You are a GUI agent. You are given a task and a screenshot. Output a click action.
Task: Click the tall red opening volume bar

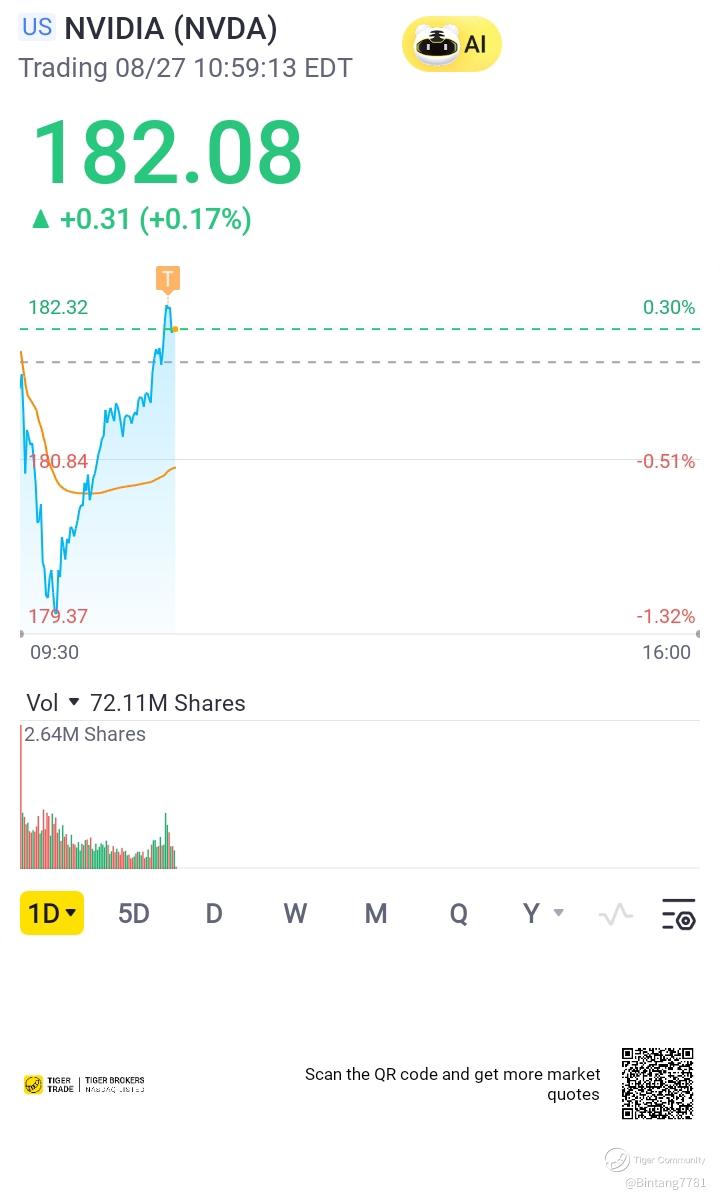(x=21, y=795)
